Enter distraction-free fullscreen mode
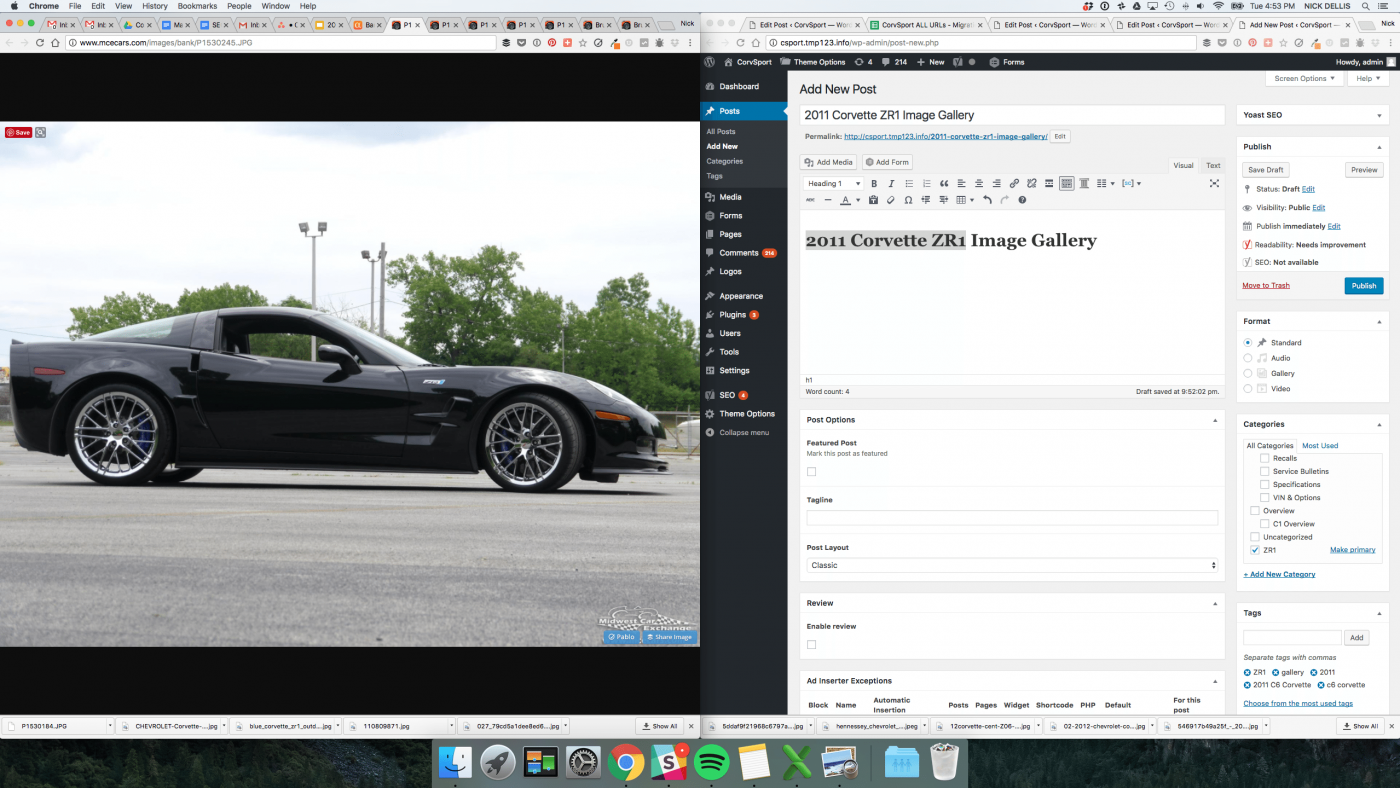Viewport: 1400px width, 788px height. click(x=1214, y=184)
